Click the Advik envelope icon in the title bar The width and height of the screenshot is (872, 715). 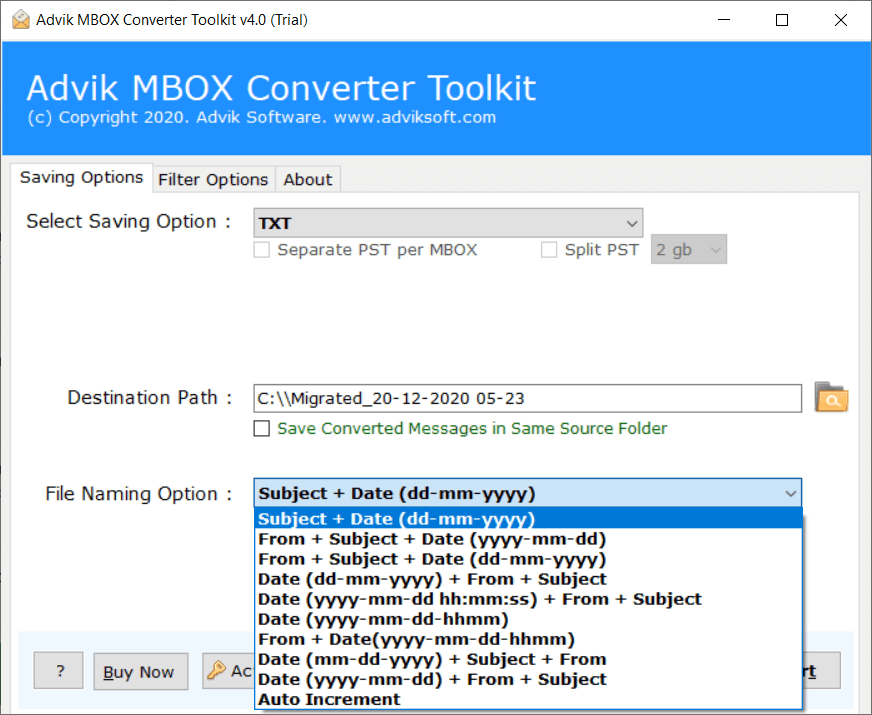point(21,19)
